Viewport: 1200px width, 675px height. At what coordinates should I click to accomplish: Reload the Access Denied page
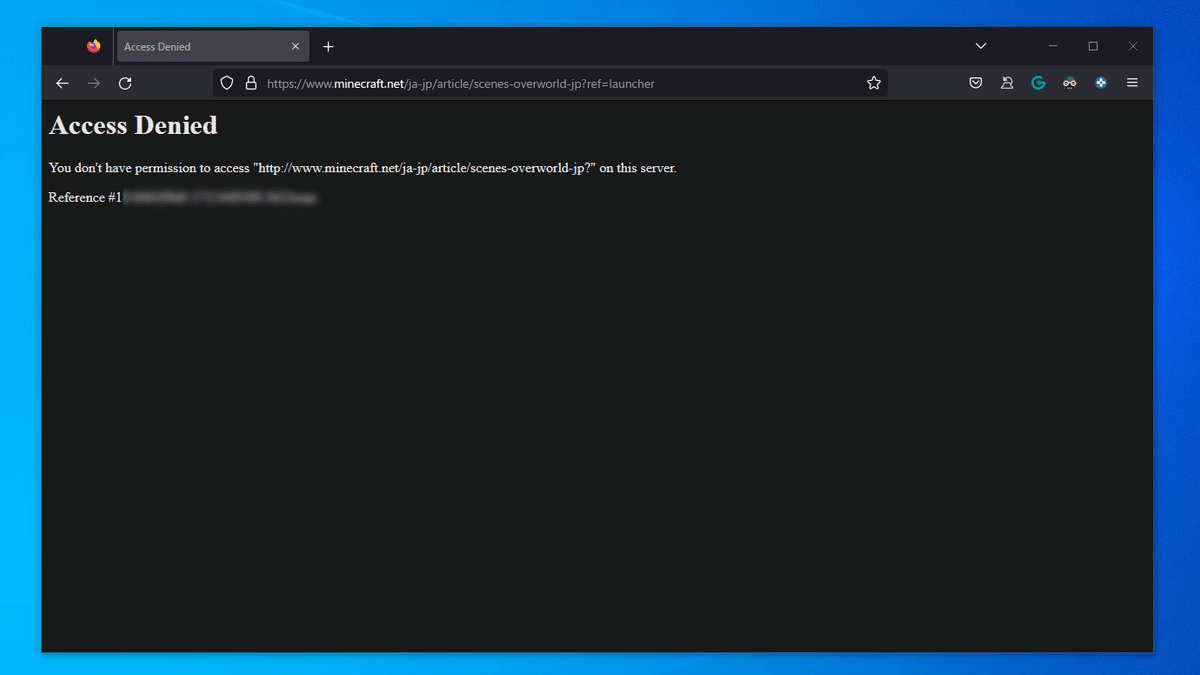click(x=124, y=83)
